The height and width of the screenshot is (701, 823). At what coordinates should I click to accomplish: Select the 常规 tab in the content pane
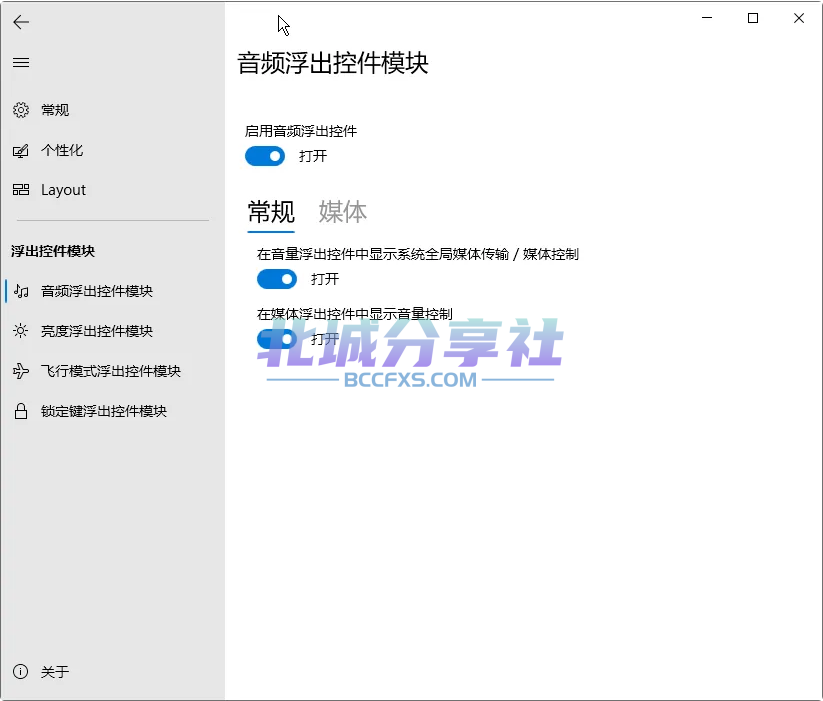pyautogui.click(x=271, y=212)
